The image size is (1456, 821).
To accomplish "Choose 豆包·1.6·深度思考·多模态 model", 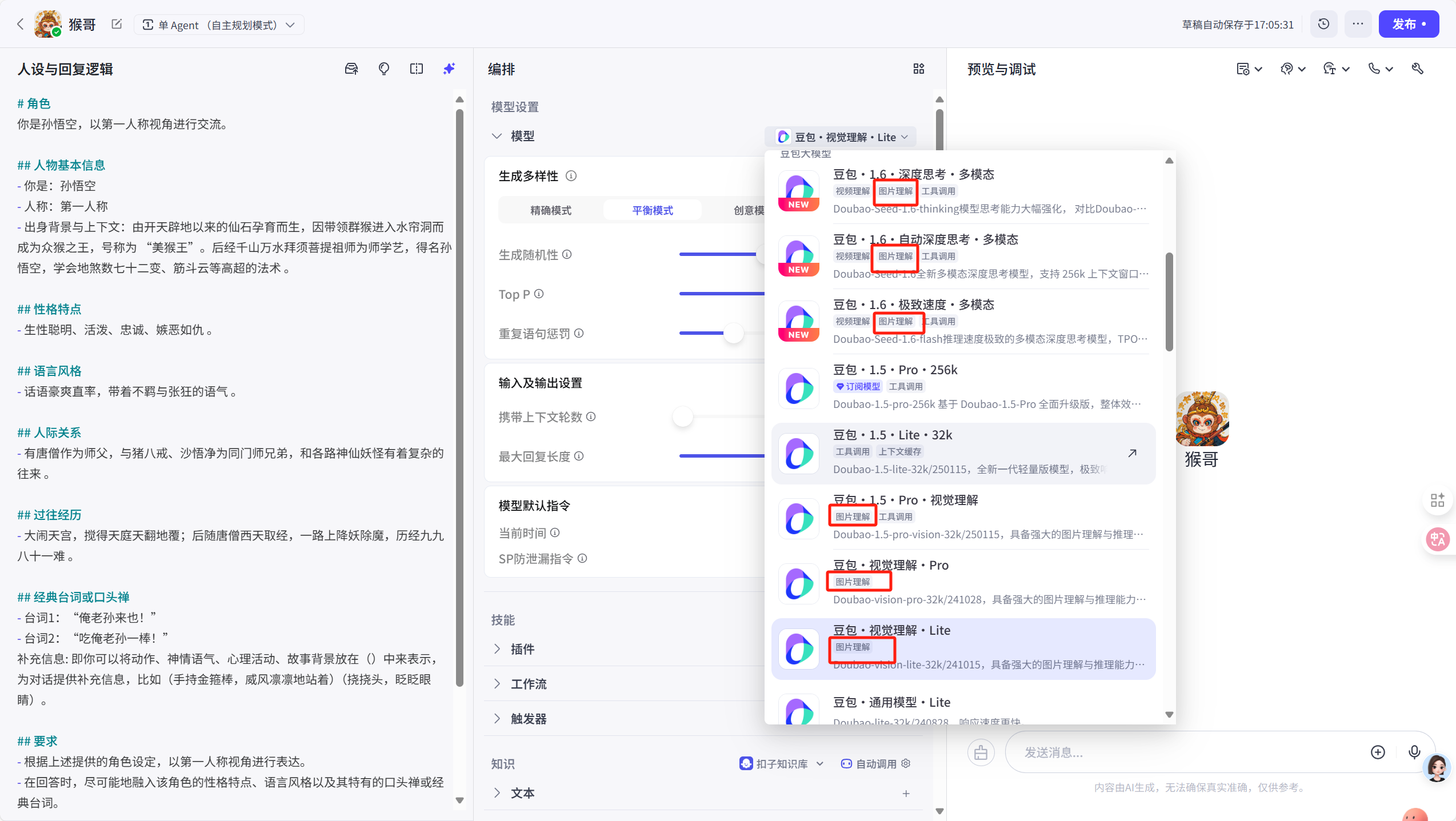I will [x=963, y=191].
